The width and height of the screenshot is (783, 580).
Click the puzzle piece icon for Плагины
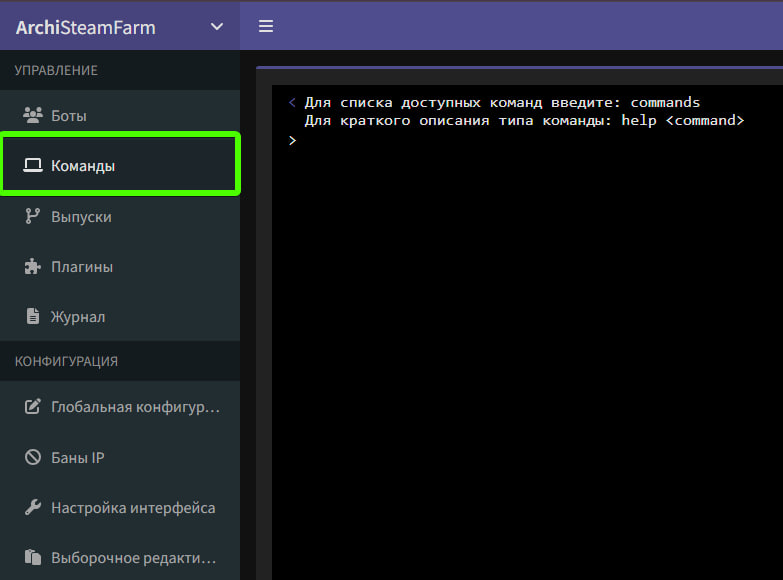click(32, 267)
